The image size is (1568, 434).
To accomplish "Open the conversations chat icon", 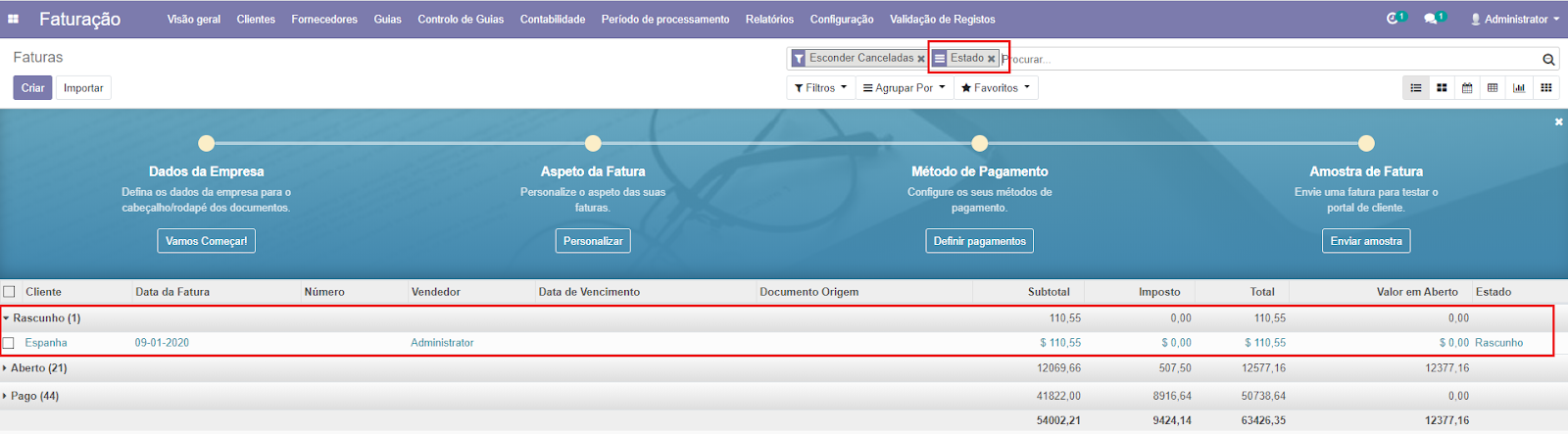I will pyautogui.click(x=1431, y=19).
